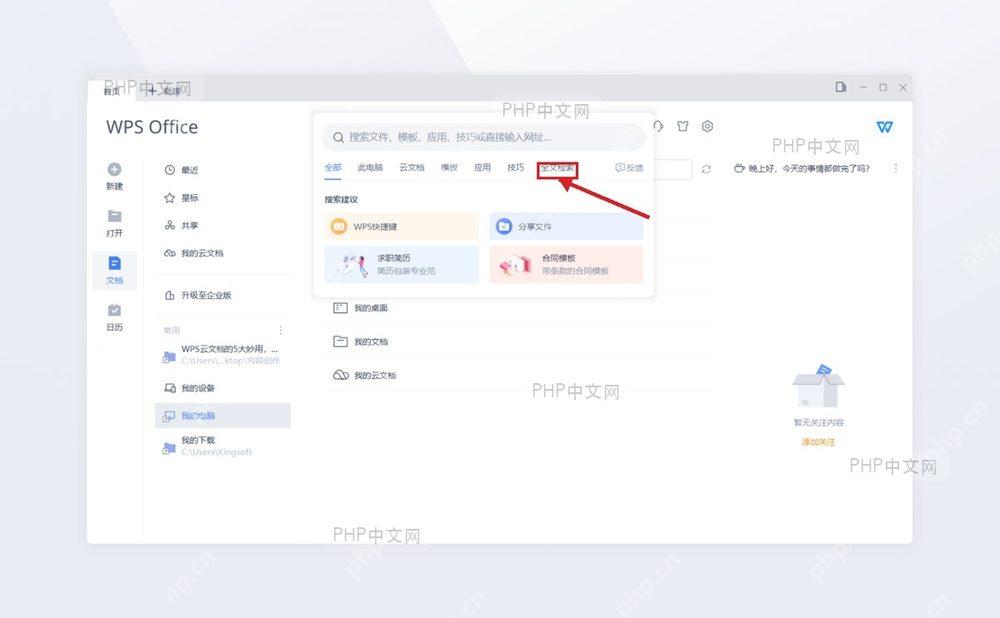The height and width of the screenshot is (618, 1000).
Task: Show 星标 starred files in the sidebar
Action: [x=182, y=198]
